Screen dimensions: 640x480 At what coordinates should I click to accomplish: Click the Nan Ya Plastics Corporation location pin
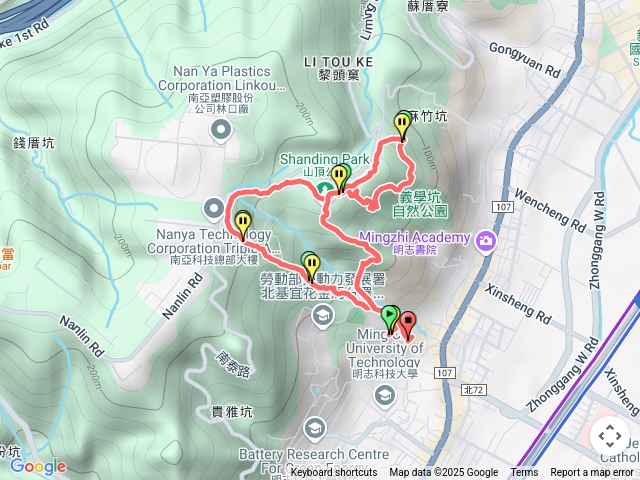click(x=221, y=131)
